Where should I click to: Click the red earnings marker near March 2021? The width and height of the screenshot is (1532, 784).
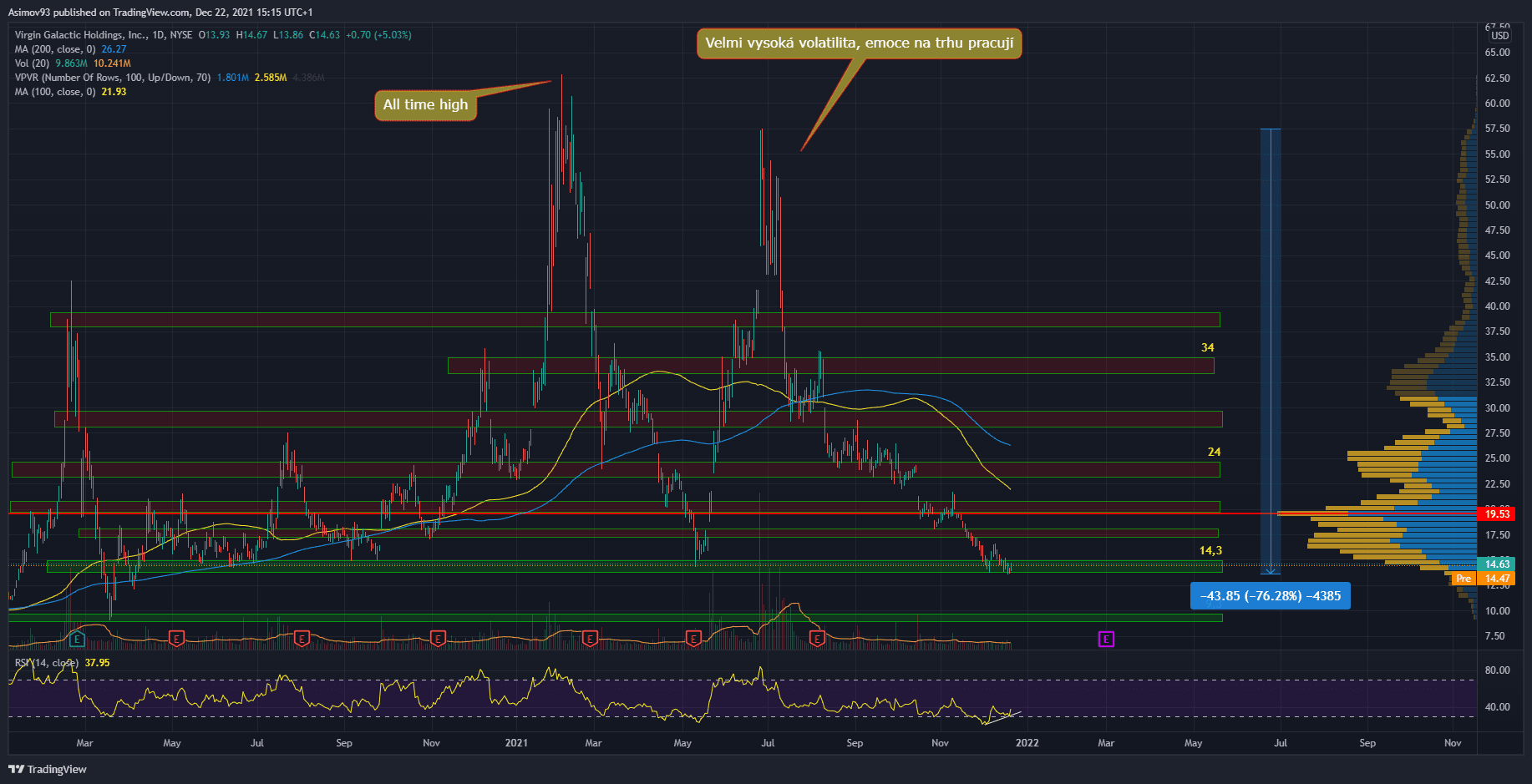tap(590, 639)
